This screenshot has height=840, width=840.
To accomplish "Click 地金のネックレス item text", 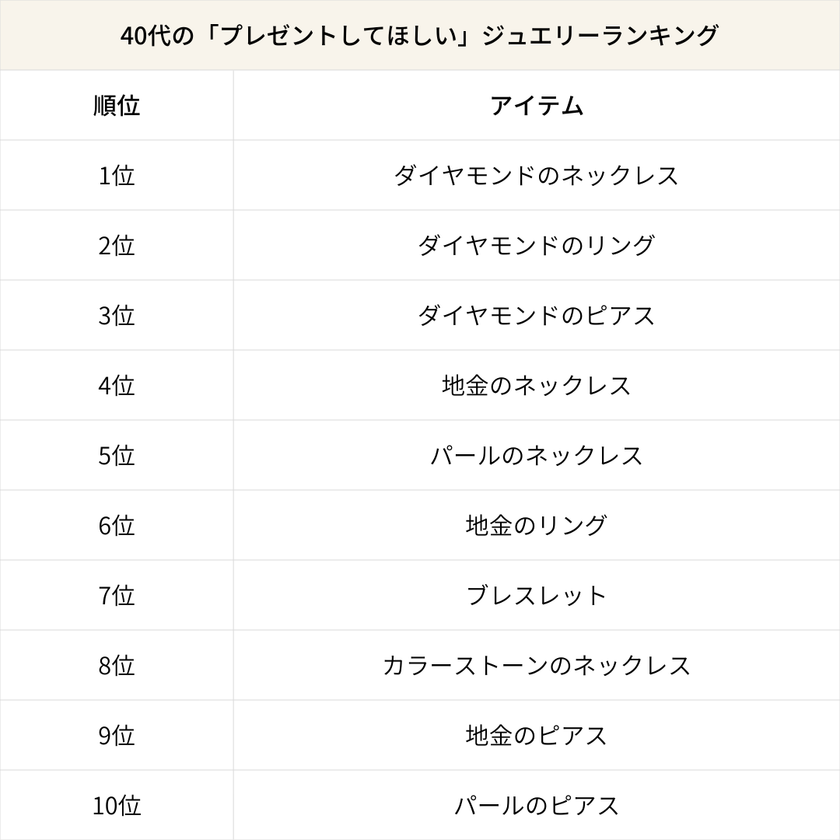I will pos(536,385).
